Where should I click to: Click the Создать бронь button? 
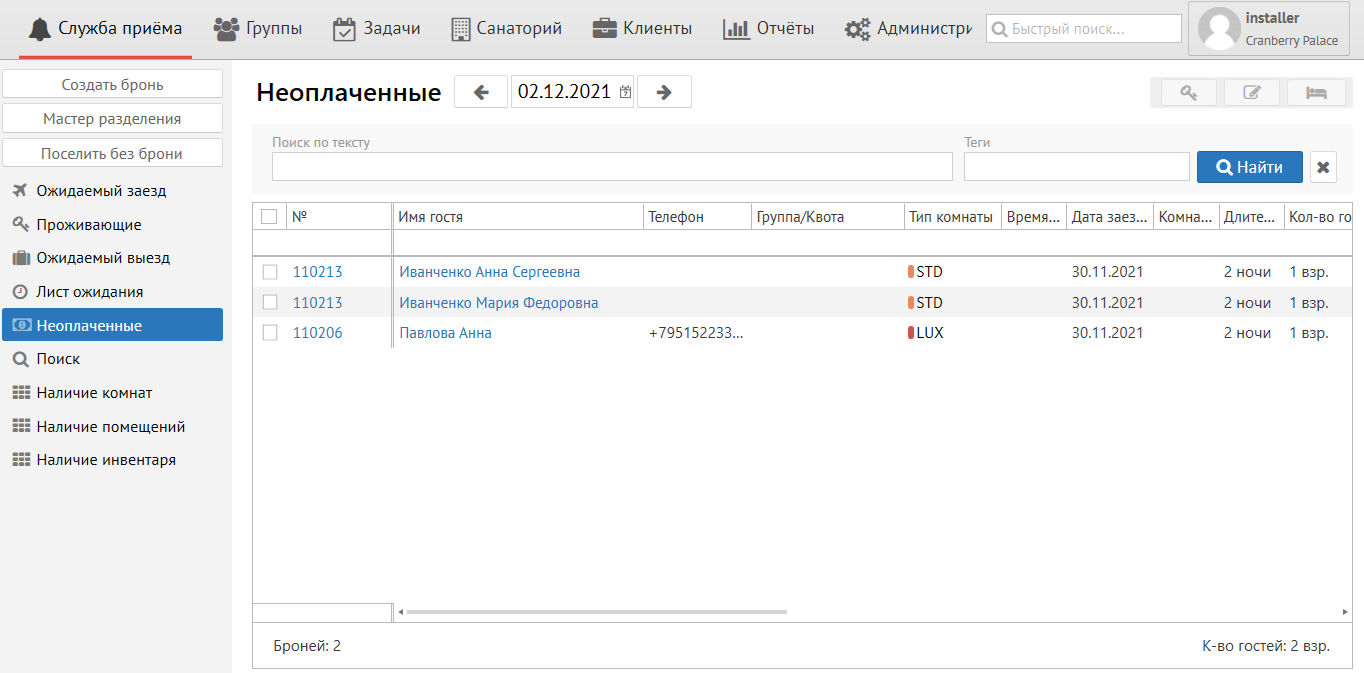tap(112, 84)
